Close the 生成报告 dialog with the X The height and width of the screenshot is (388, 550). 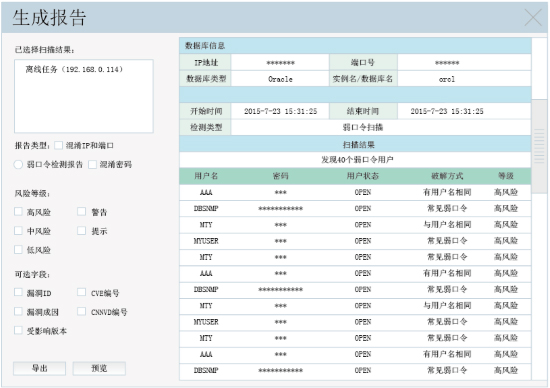(x=533, y=18)
